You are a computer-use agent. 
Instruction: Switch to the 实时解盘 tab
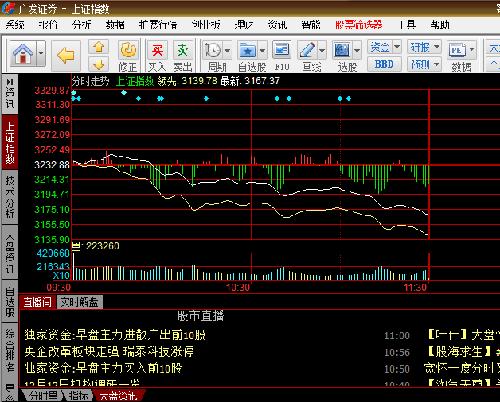point(79,302)
